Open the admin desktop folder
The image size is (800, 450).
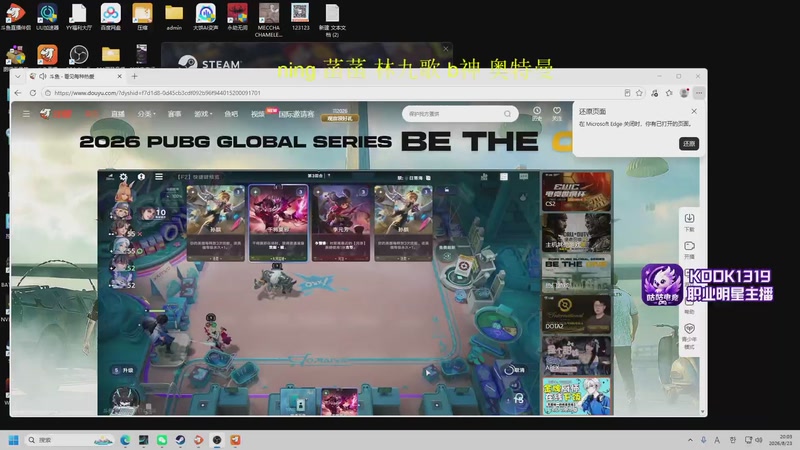point(174,17)
